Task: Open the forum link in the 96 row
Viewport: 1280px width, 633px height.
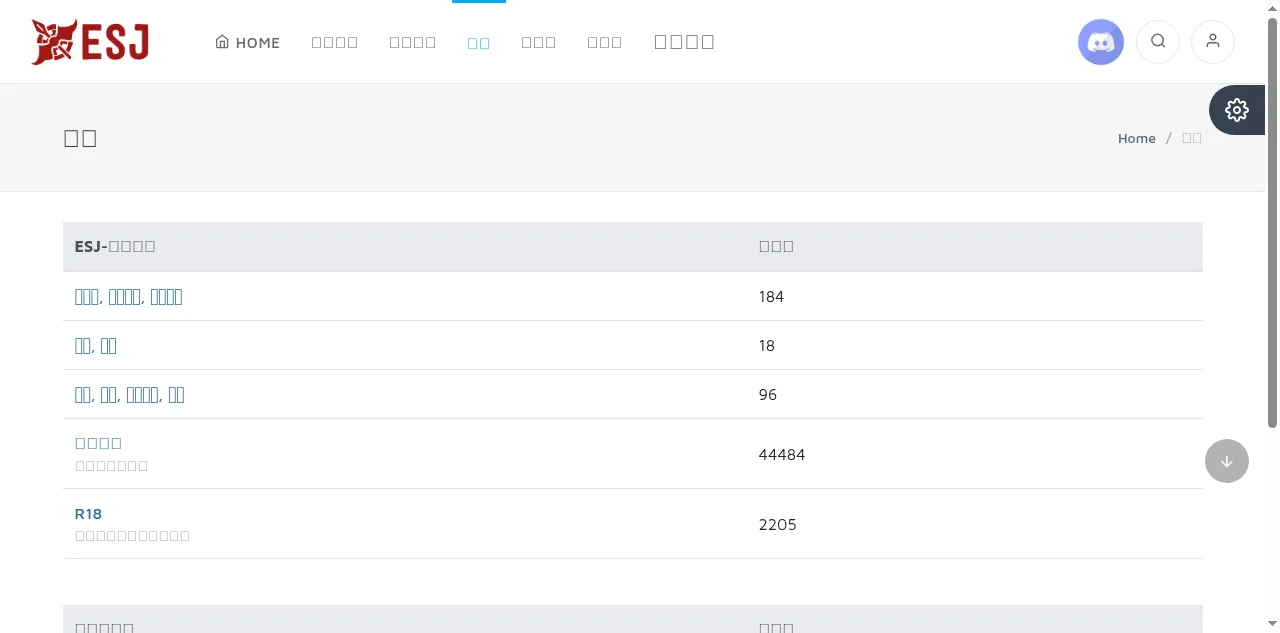Action: 130,394
